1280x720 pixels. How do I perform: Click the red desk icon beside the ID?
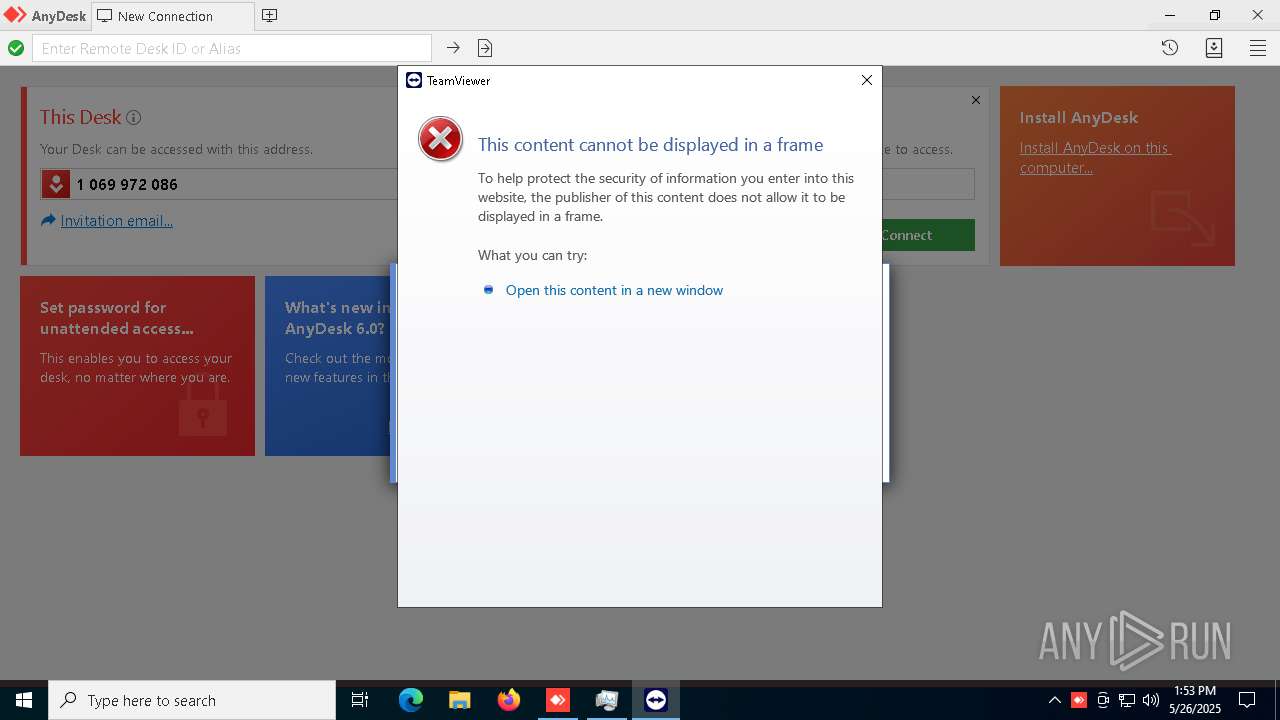click(55, 184)
